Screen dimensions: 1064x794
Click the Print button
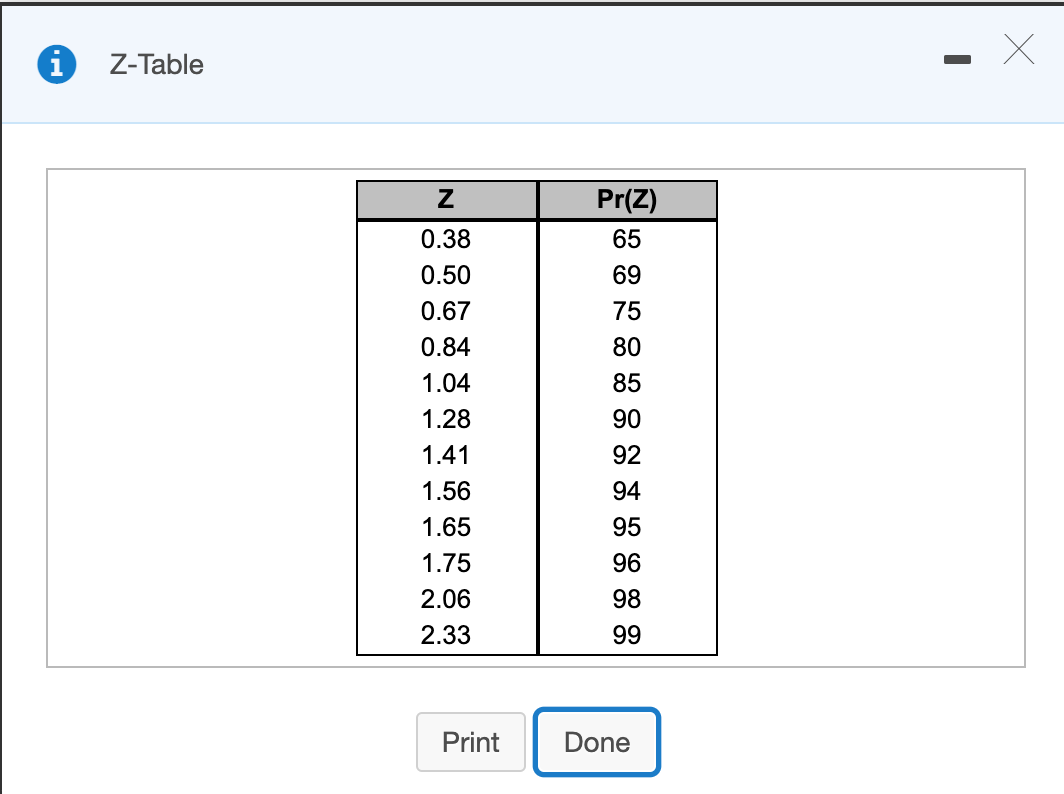(470, 742)
